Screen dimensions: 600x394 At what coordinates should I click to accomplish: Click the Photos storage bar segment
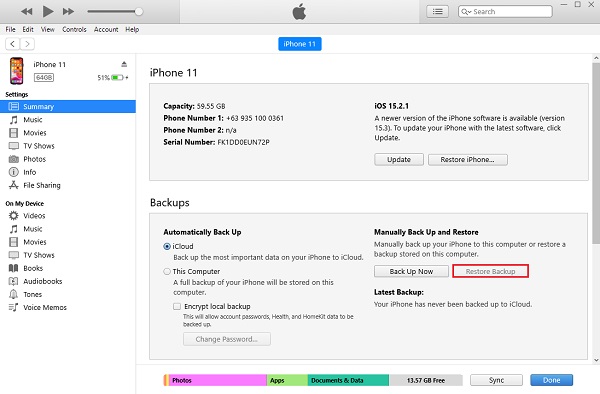[x=217, y=380]
